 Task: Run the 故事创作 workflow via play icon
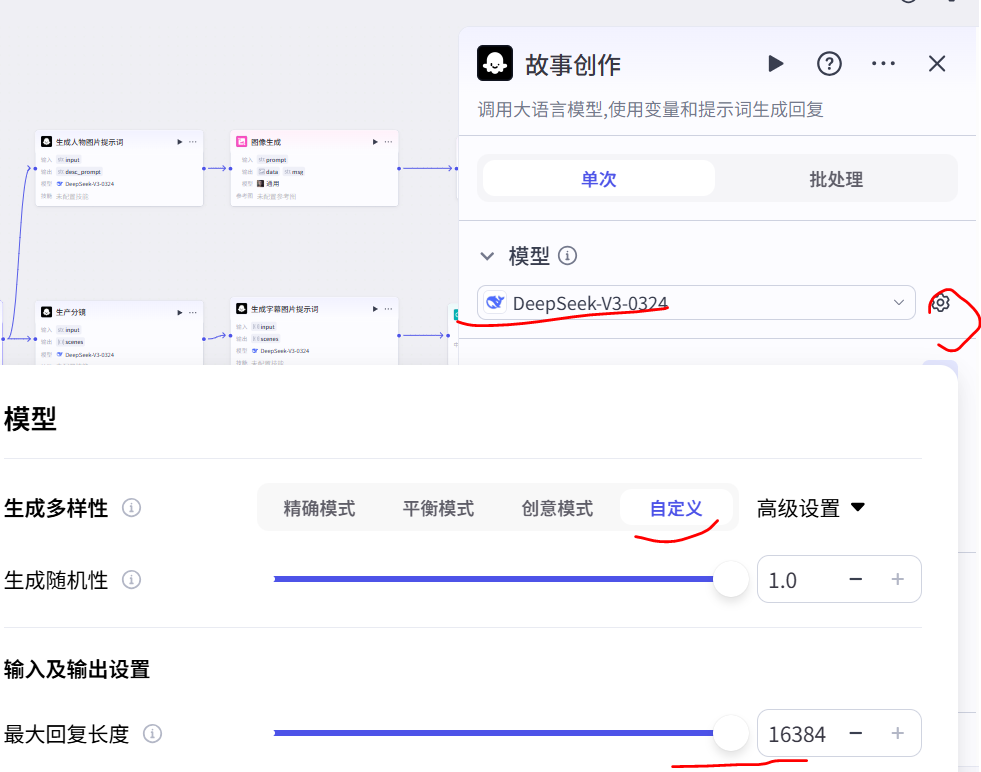[x=775, y=63]
